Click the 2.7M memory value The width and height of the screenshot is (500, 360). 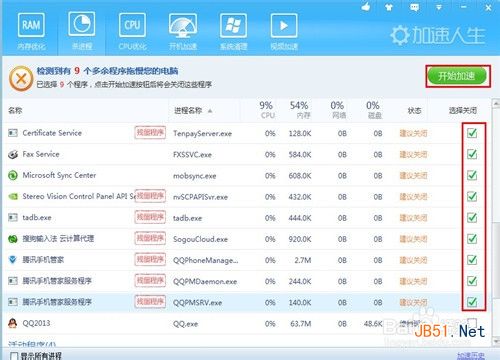coord(303,260)
